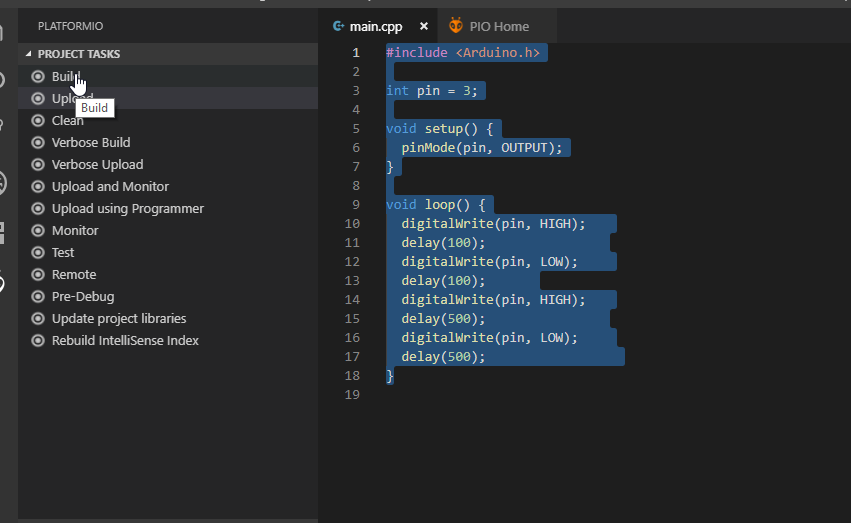Screen dimensions: 851x523
Task: Close the main.cpp tab
Action: [x=424, y=26]
